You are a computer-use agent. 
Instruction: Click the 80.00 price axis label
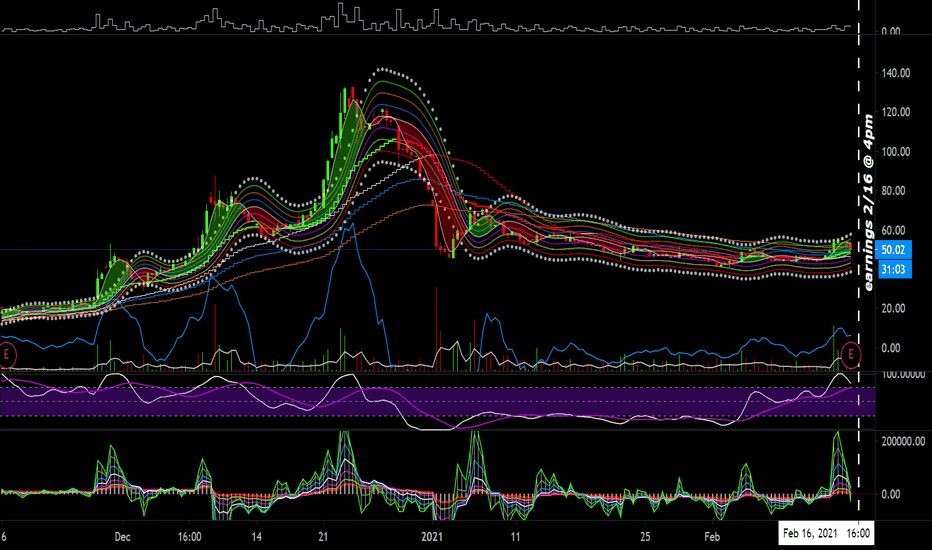[894, 191]
